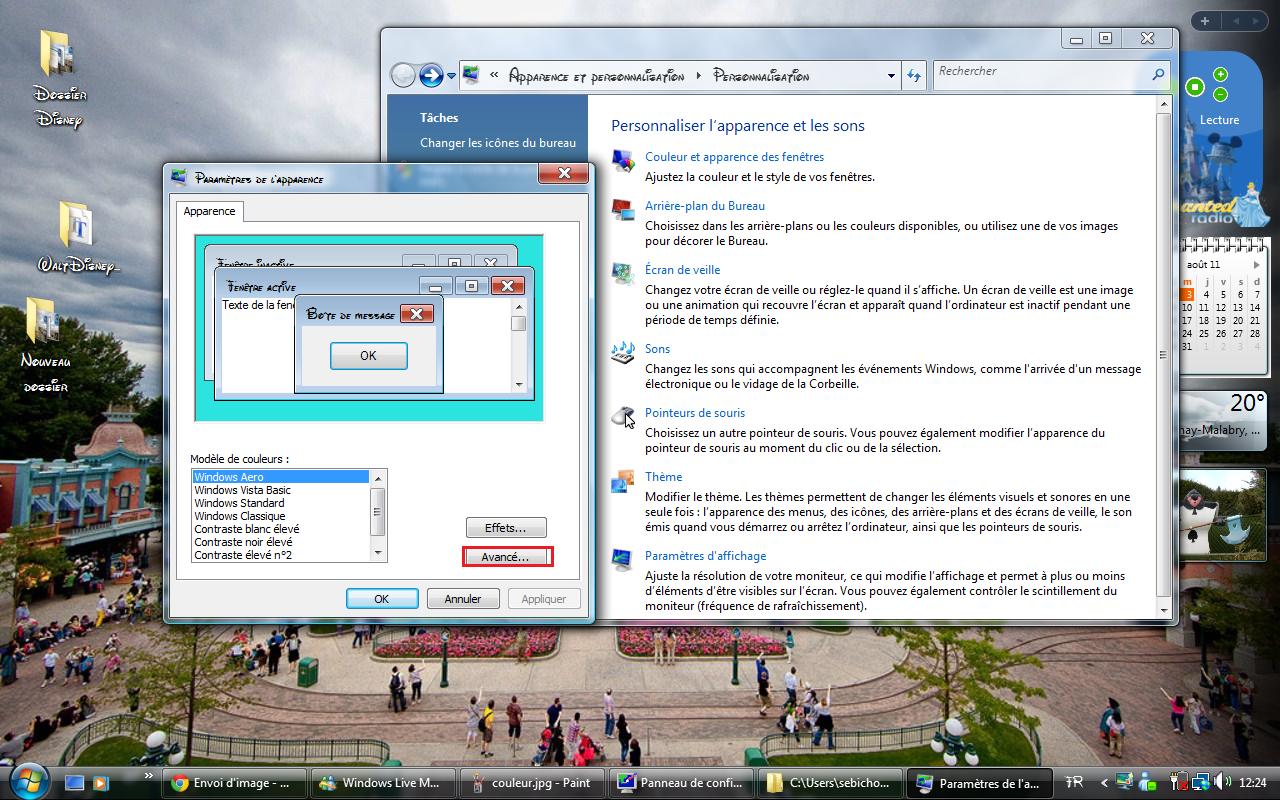
Task: Click color scheme list scroll down arrow
Action: [377, 553]
